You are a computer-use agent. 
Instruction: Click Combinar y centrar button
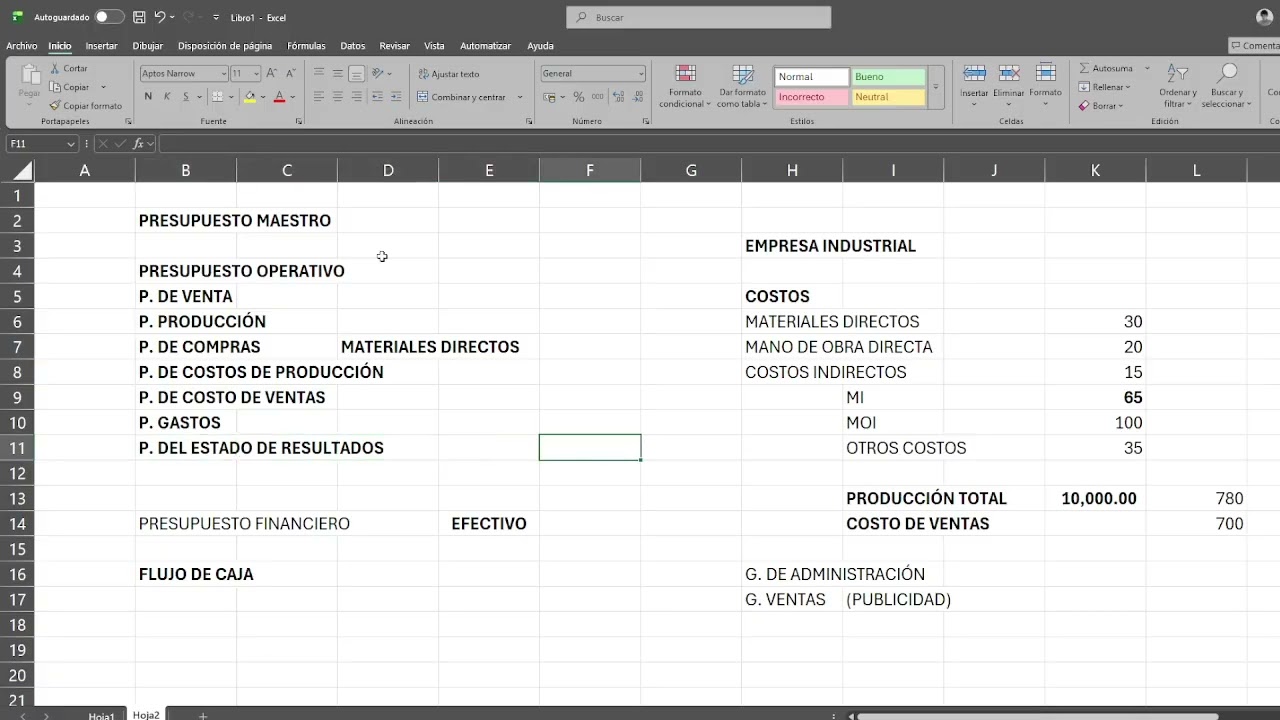(462, 97)
